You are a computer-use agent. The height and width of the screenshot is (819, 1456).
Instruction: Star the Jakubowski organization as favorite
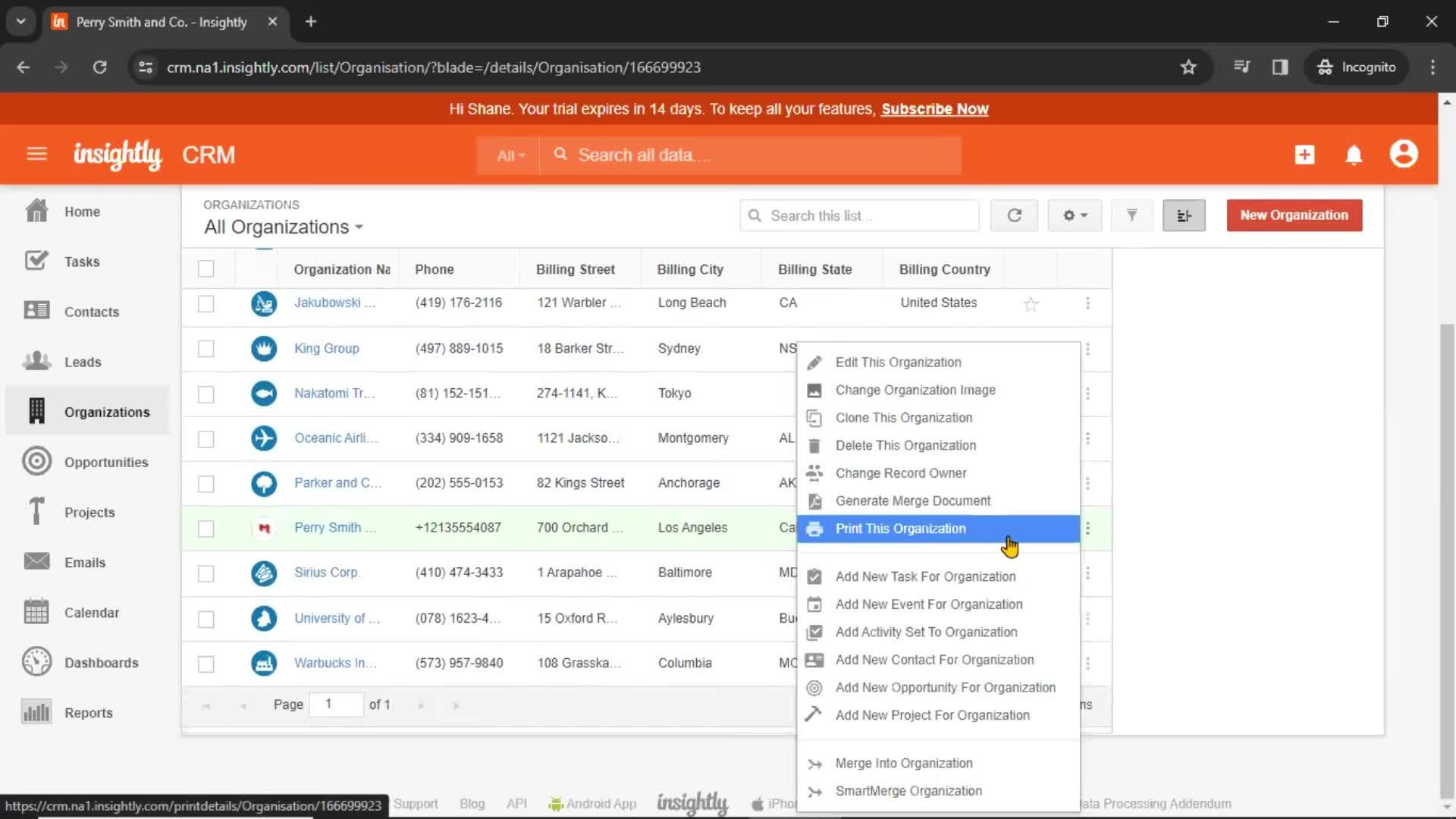[x=1031, y=304]
